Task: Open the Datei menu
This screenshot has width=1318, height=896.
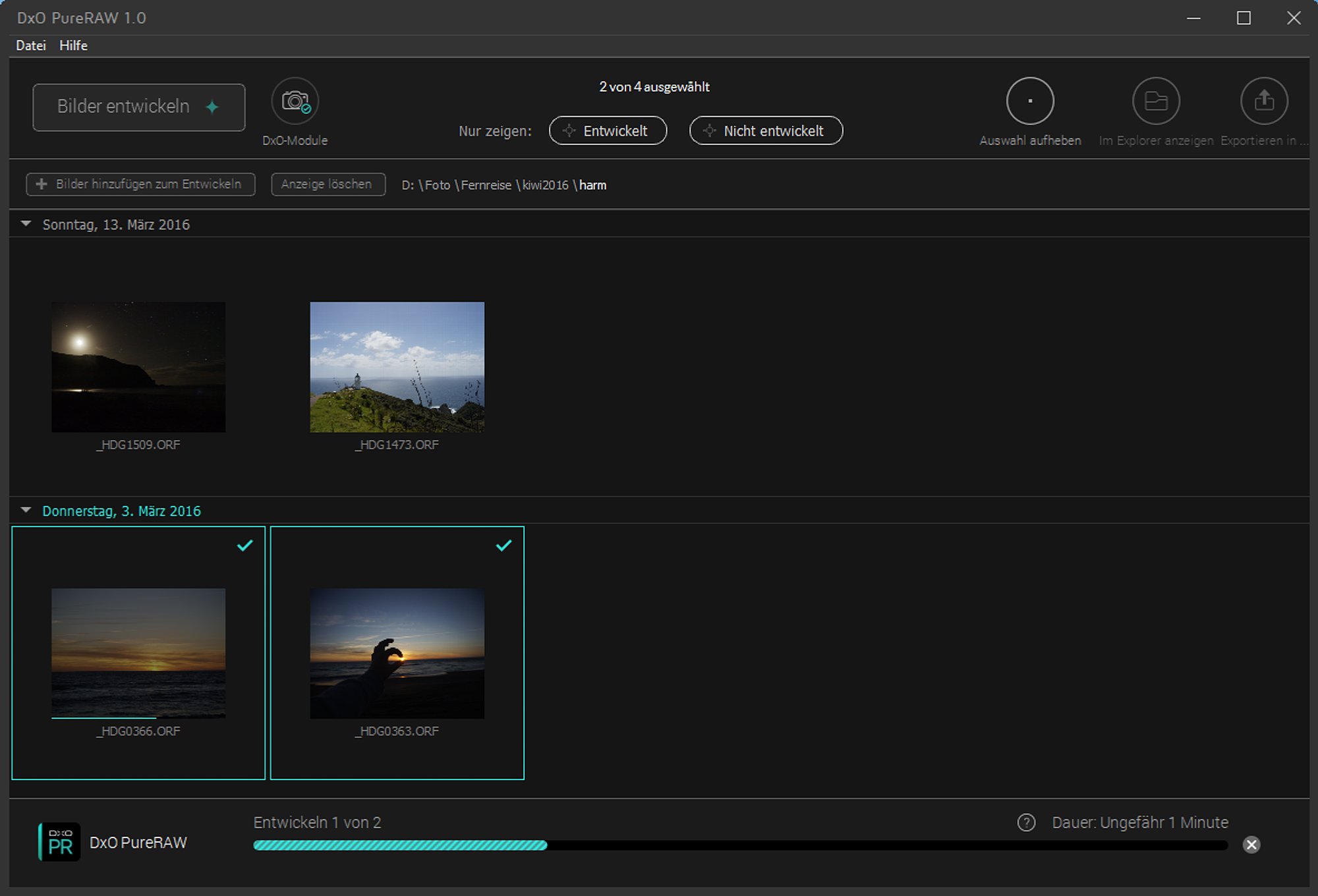Action: coord(31,45)
